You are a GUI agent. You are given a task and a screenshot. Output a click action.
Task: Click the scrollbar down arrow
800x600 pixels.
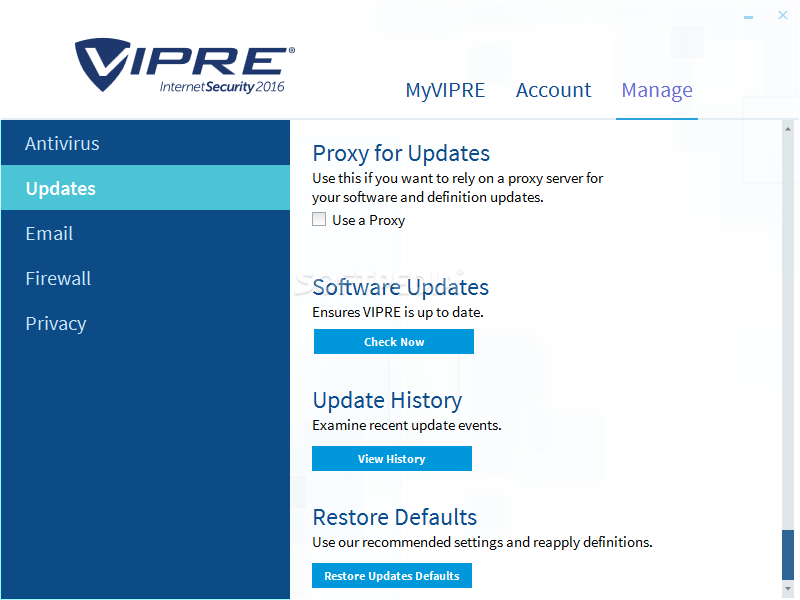click(788, 589)
